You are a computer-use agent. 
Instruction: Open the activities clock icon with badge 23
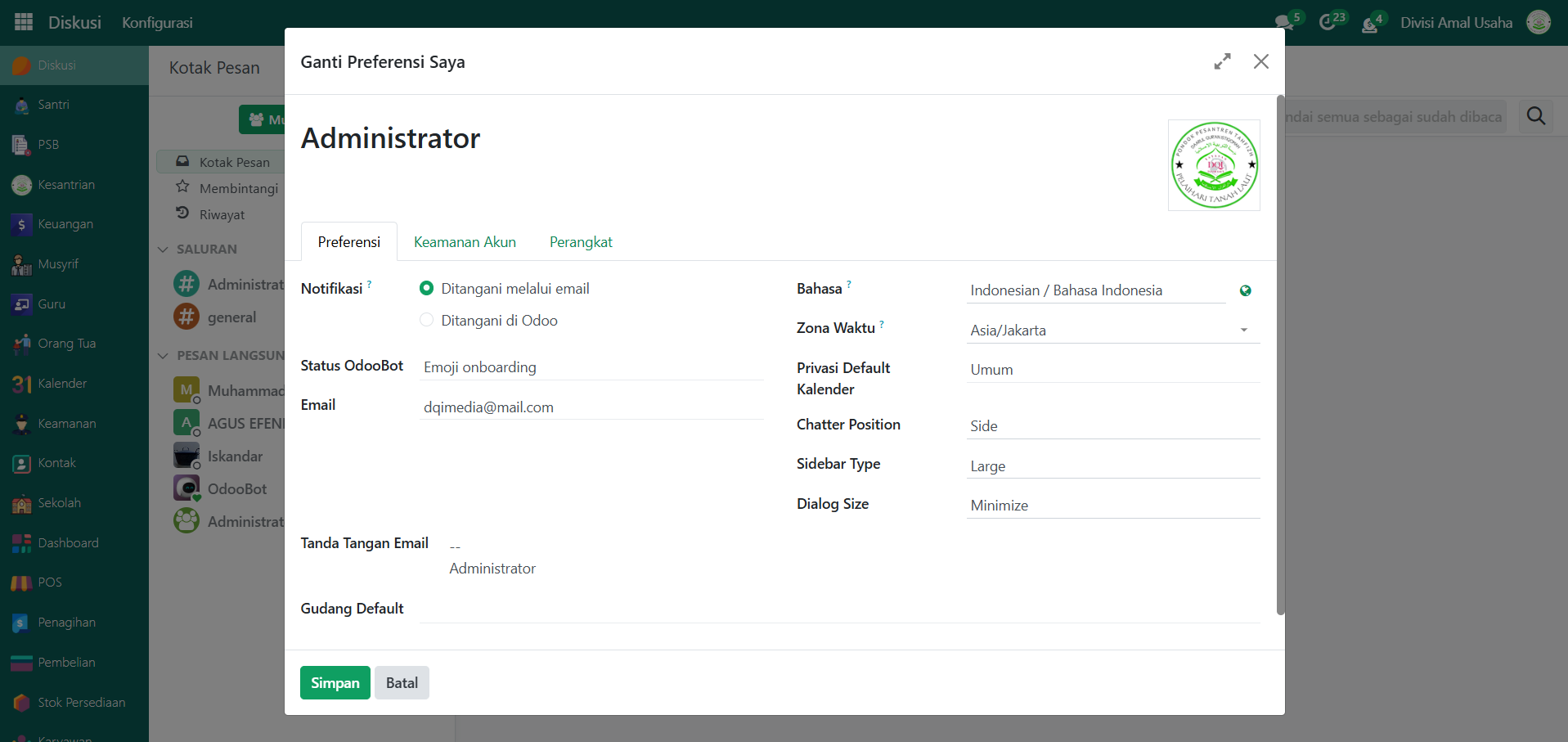tap(1328, 22)
